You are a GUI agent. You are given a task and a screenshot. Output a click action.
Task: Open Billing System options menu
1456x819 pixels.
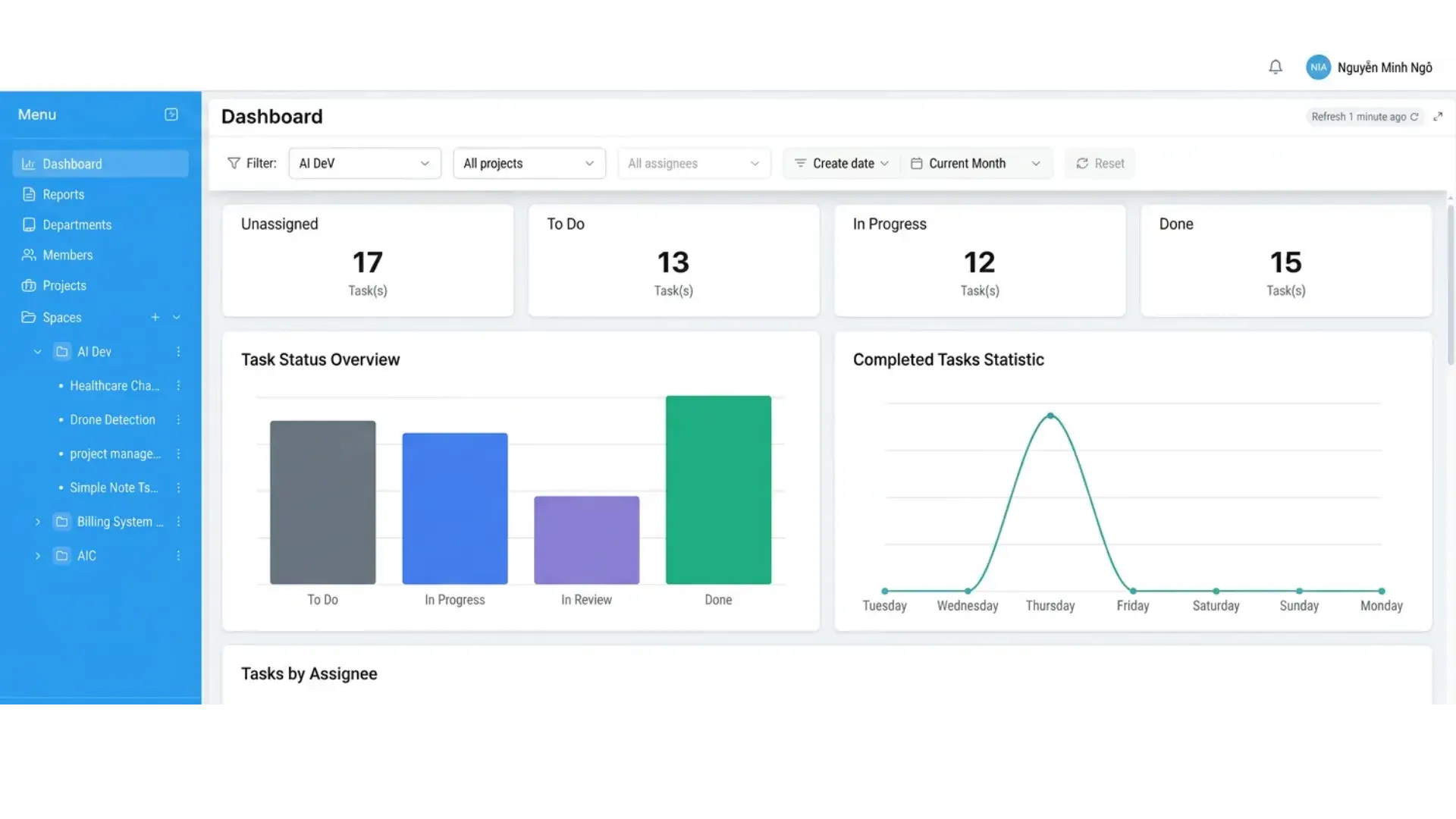click(178, 522)
